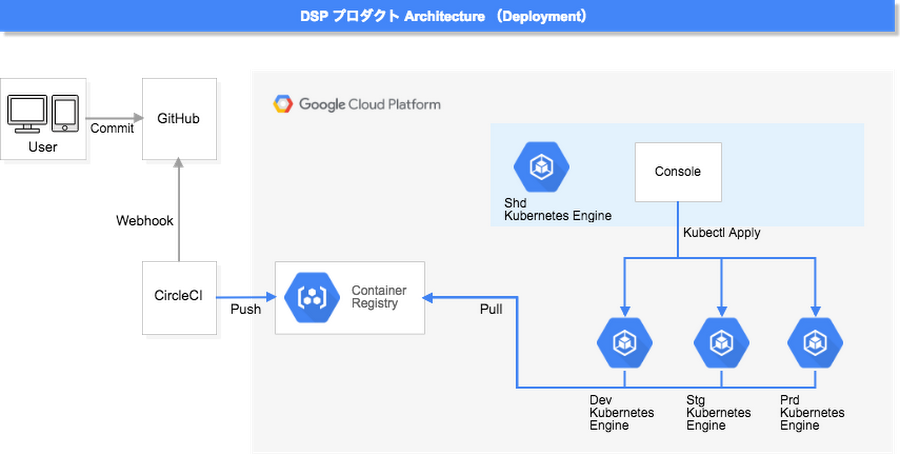Image resolution: width=900 pixels, height=455 pixels.
Task: Click the tablet device icon in User box
Action: 64,114
